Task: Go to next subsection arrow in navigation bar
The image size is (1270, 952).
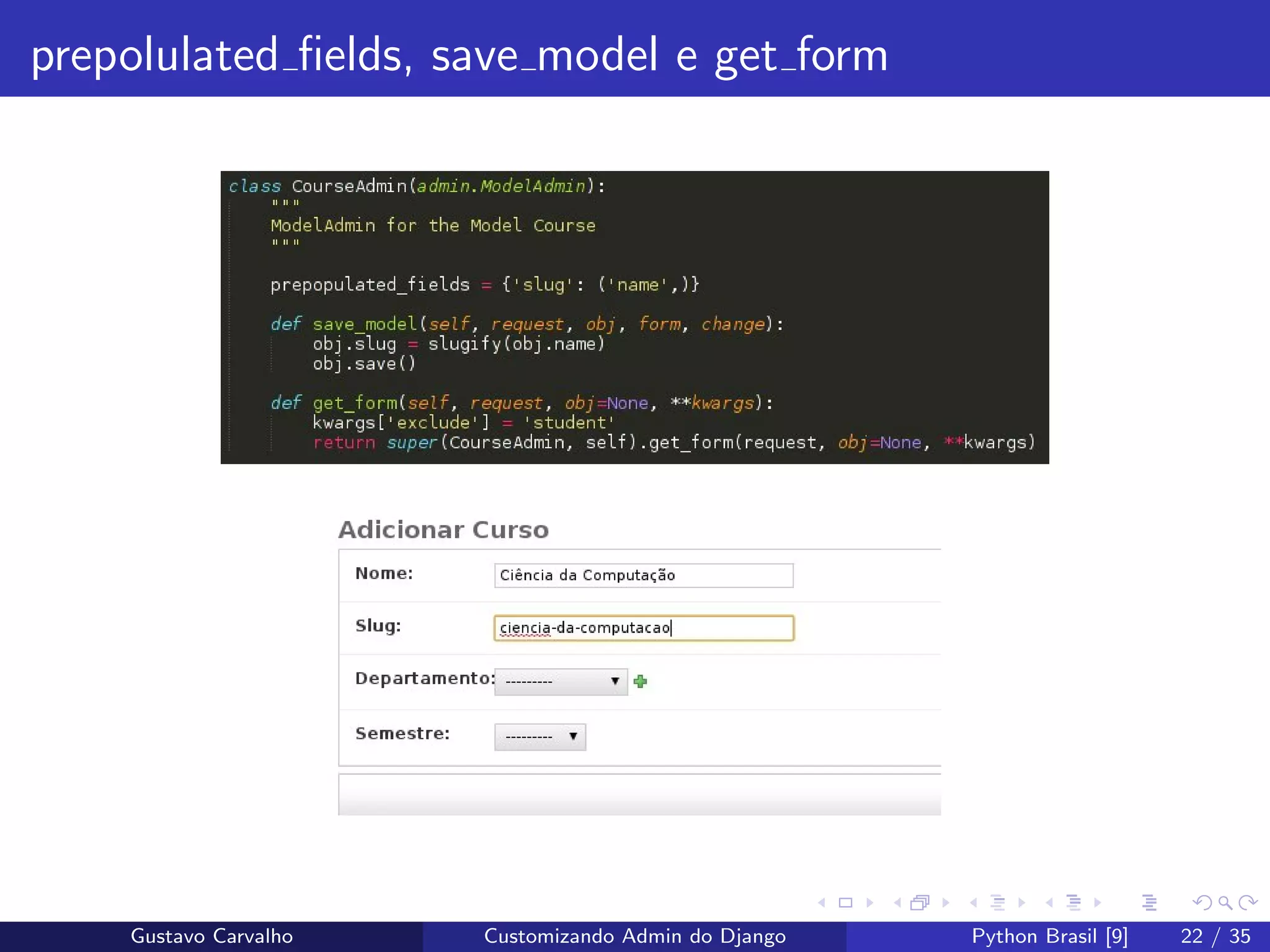Action: pyautogui.click(x=1021, y=902)
